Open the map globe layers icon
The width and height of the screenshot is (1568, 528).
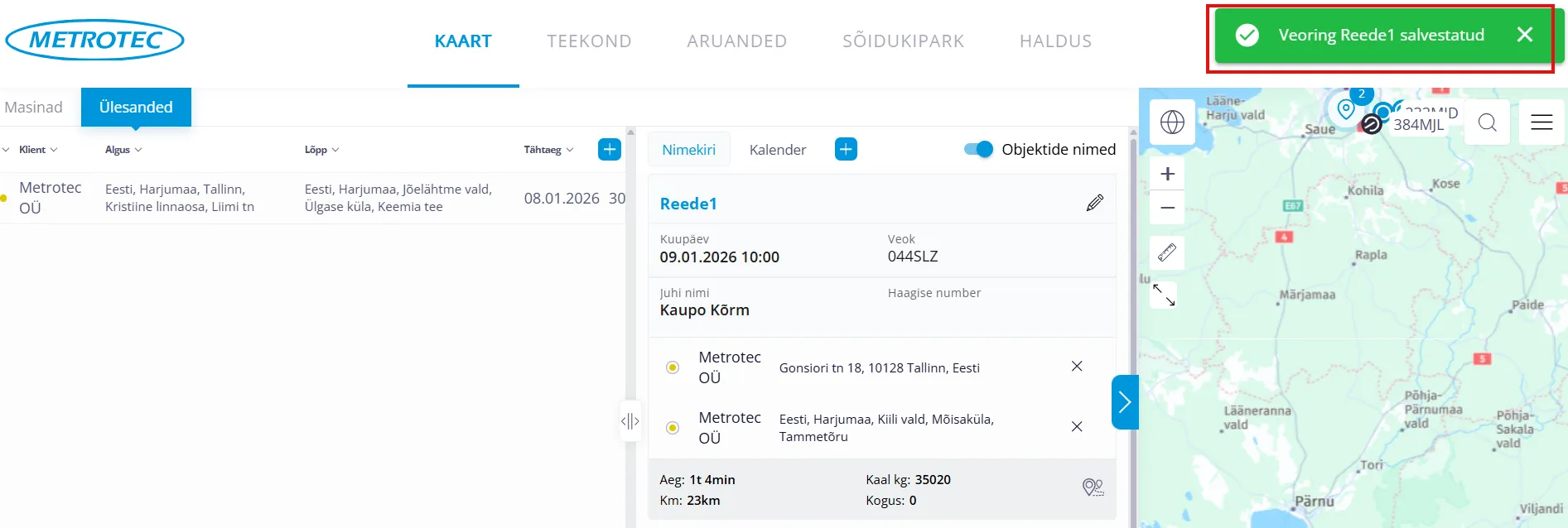(1171, 122)
